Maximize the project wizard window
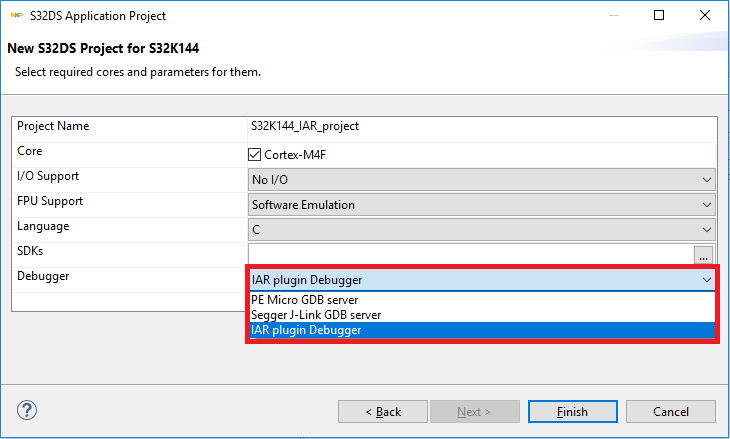Screen dimensions: 730x439 pyautogui.click(x=659, y=16)
